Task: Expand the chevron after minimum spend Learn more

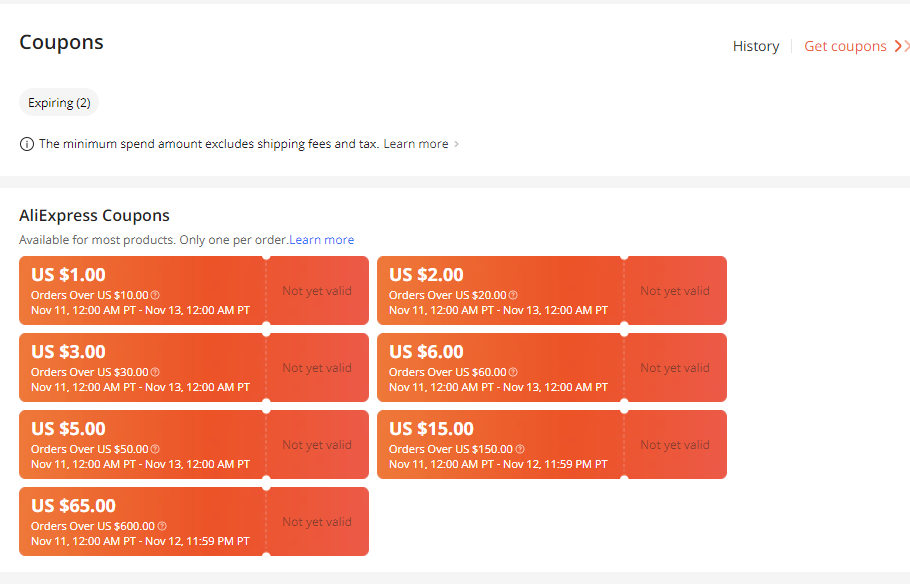Action: coord(457,144)
